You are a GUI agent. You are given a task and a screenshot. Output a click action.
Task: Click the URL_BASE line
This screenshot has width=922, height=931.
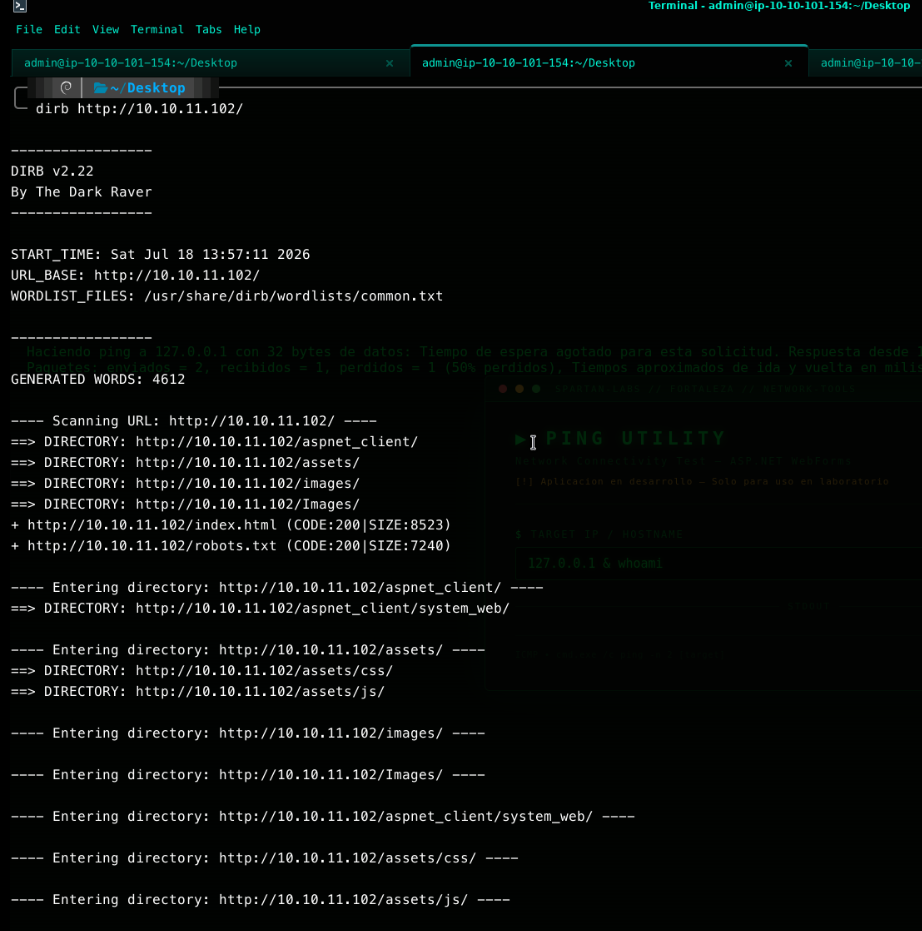click(x=135, y=276)
